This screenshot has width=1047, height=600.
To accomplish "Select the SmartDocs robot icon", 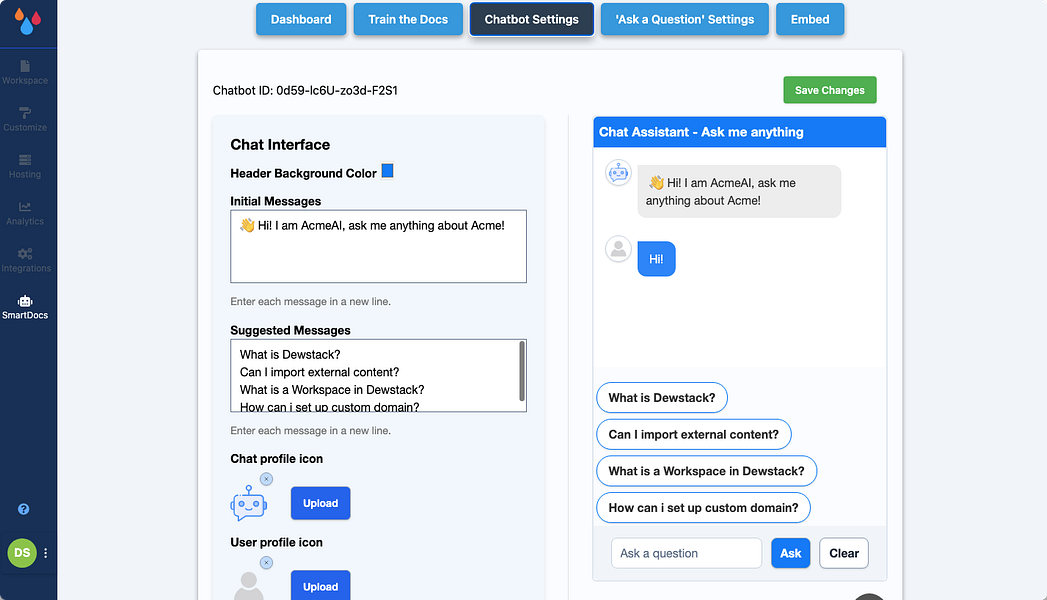I will (25, 301).
